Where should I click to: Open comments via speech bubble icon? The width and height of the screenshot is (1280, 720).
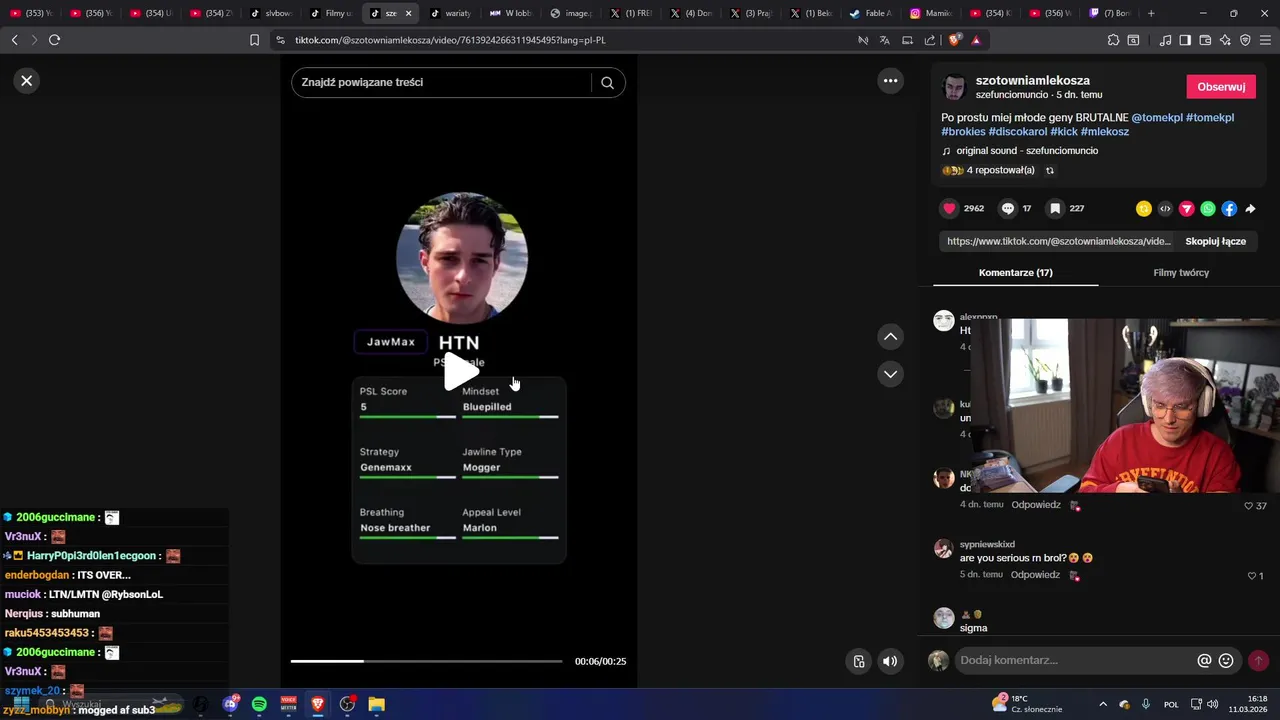click(x=1008, y=208)
